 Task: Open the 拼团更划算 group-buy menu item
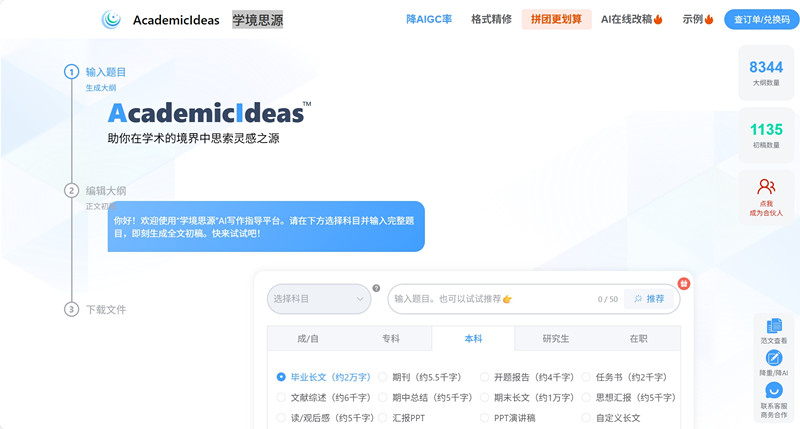coord(556,19)
